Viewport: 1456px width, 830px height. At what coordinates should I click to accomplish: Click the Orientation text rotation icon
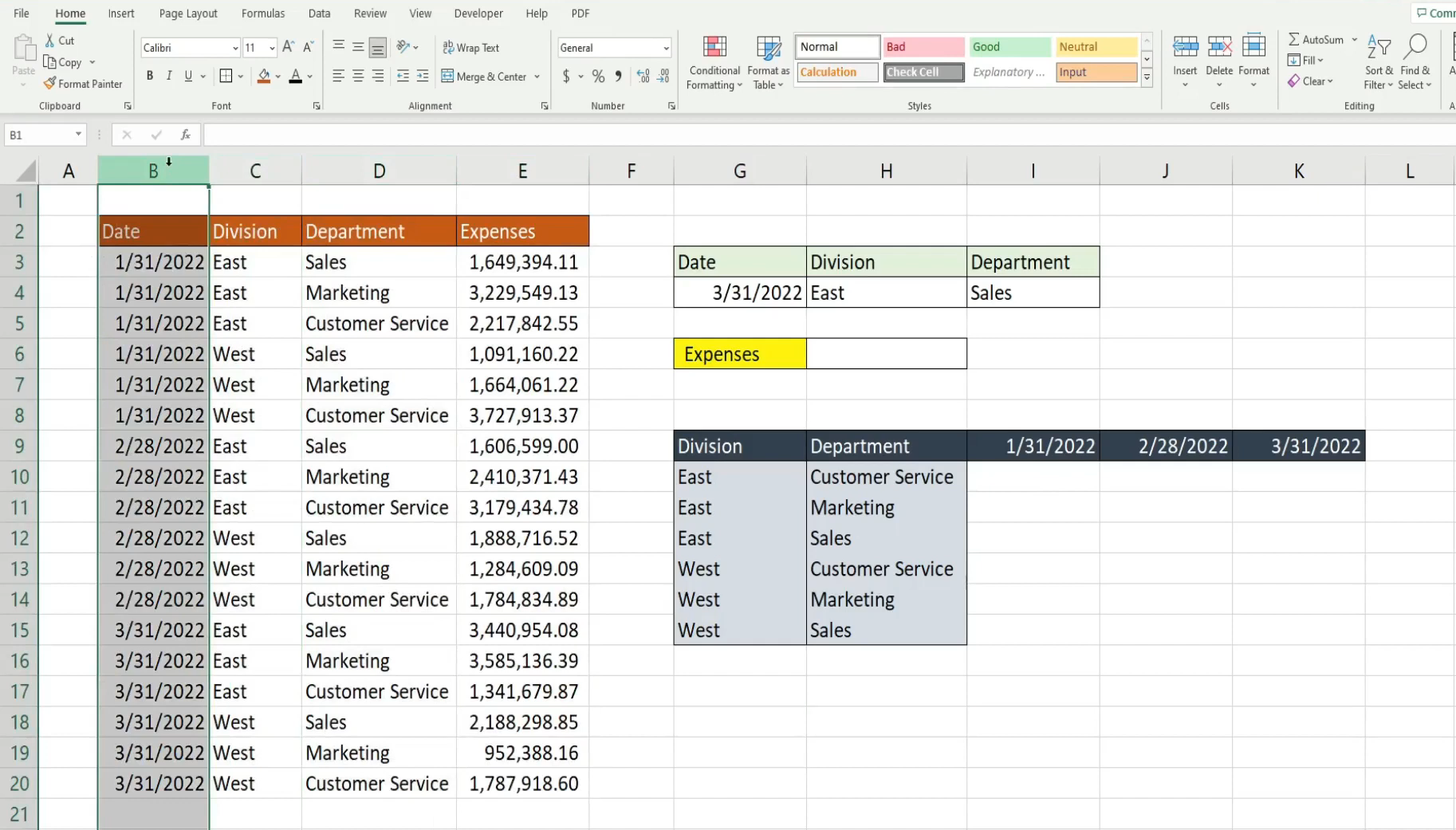[x=403, y=48]
